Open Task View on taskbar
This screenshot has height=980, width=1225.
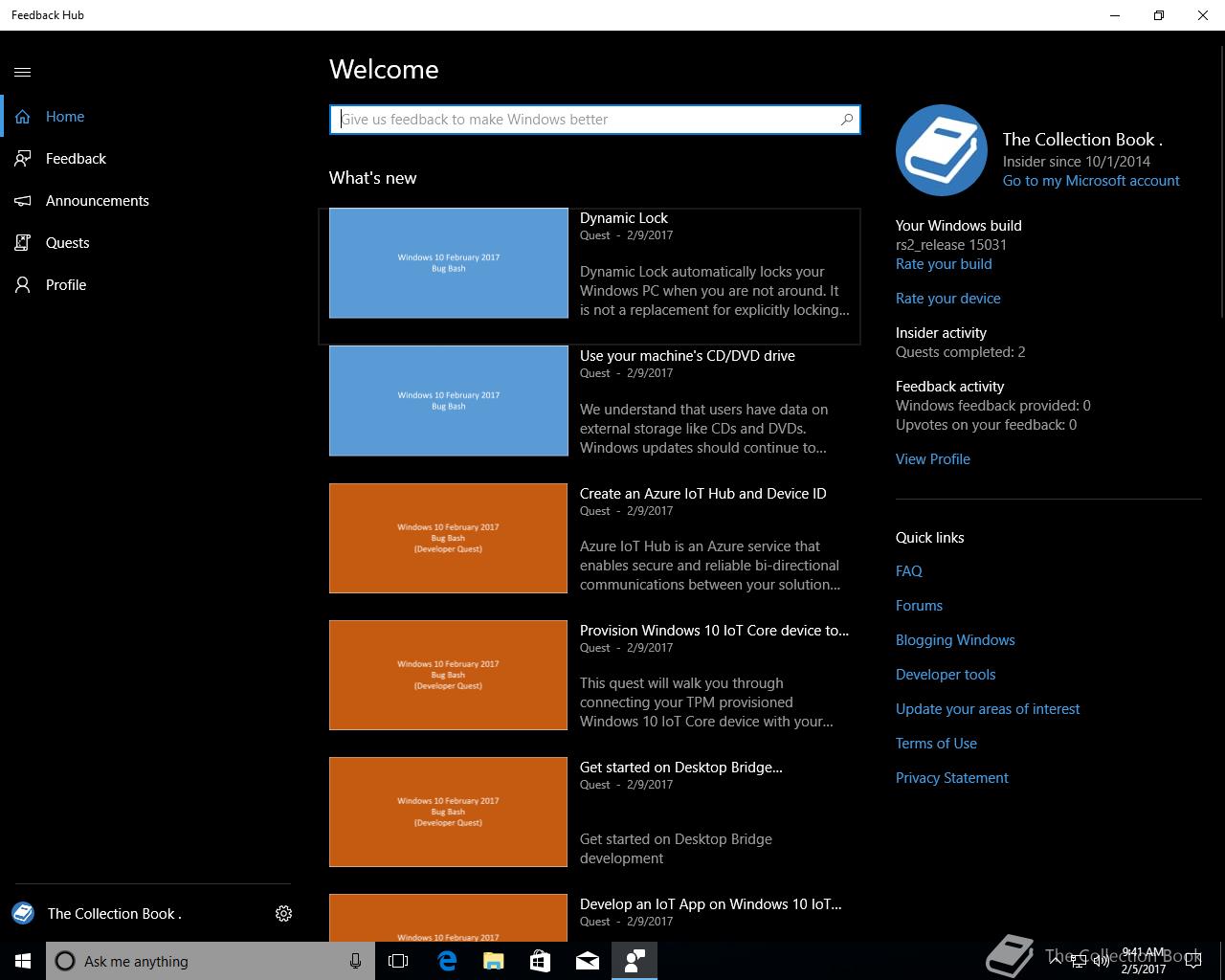click(x=398, y=961)
